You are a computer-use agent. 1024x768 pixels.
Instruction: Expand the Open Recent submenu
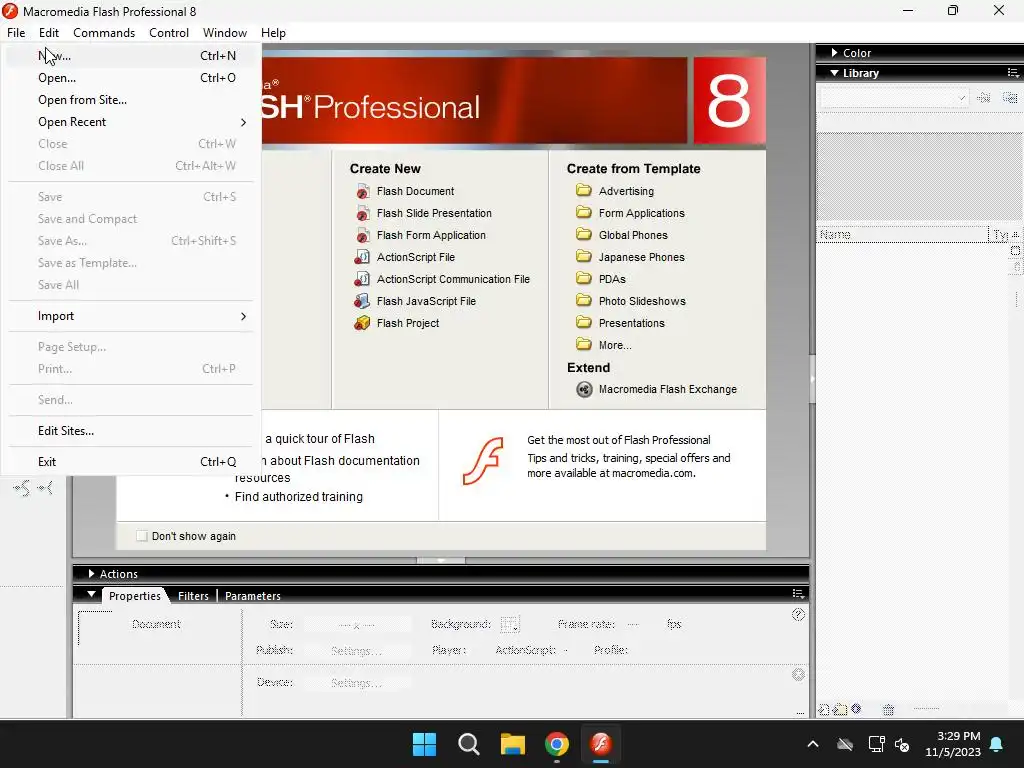coord(130,122)
